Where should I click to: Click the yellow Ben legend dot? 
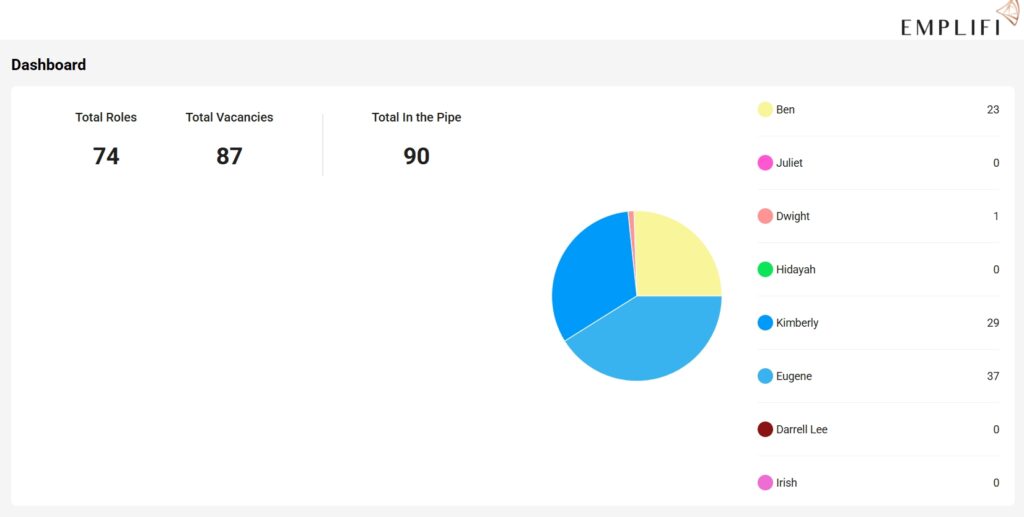765,110
